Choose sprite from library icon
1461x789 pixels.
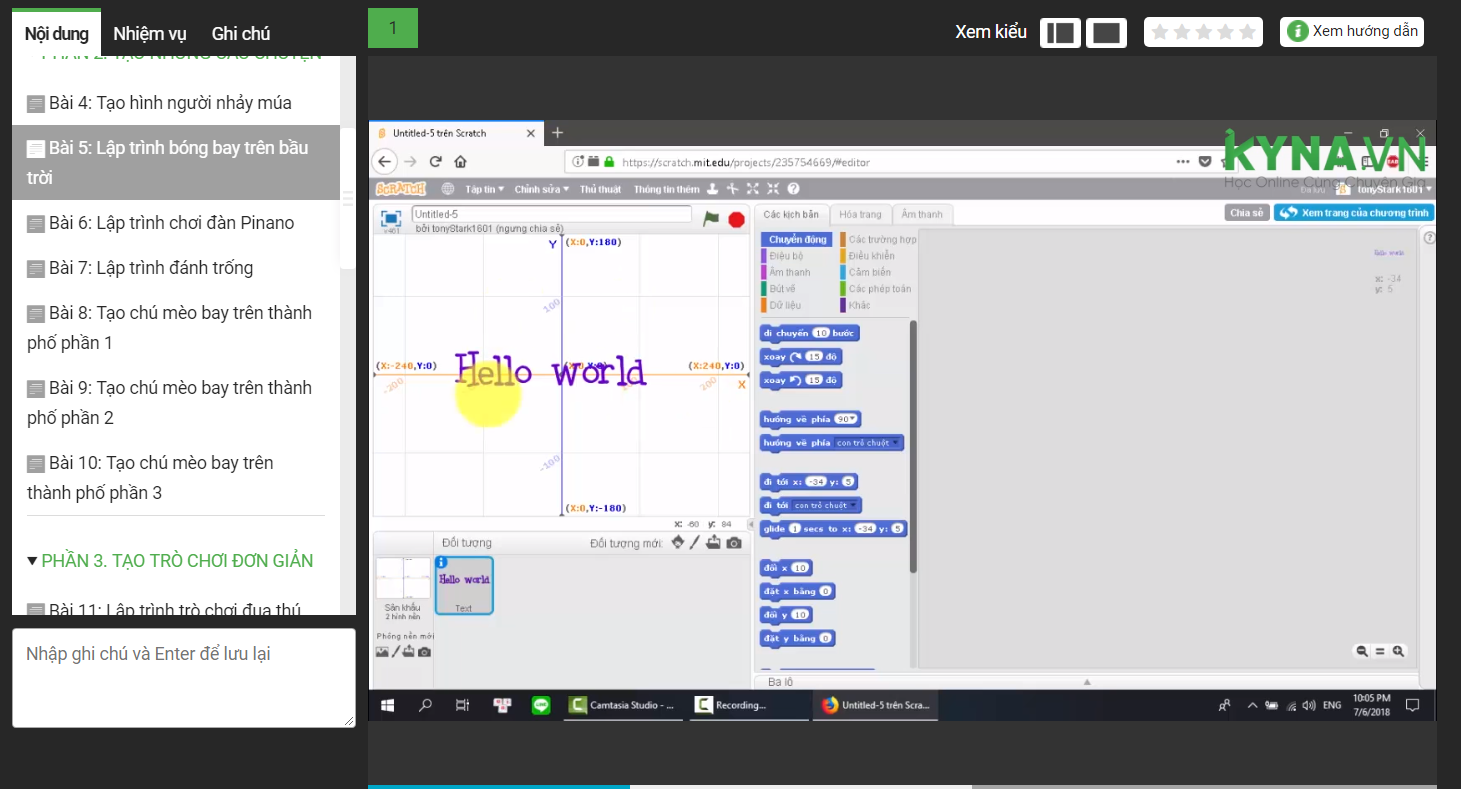pyautogui.click(x=677, y=543)
